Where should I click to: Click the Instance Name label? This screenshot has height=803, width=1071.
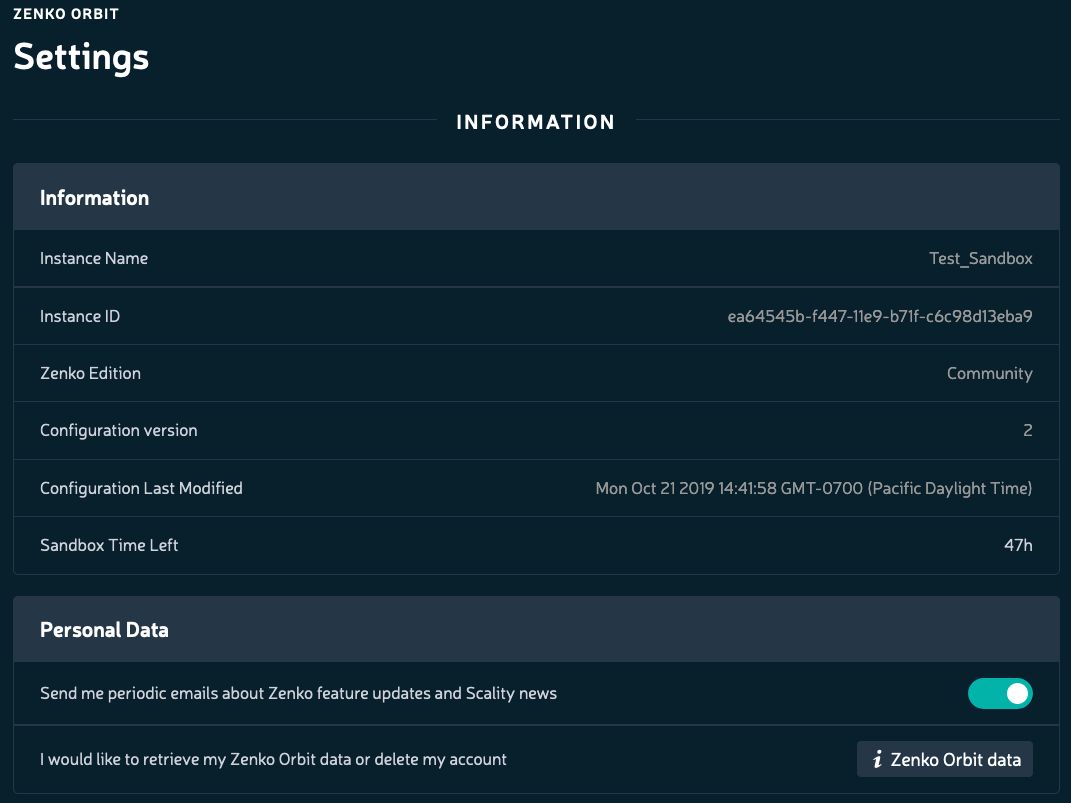click(94, 258)
